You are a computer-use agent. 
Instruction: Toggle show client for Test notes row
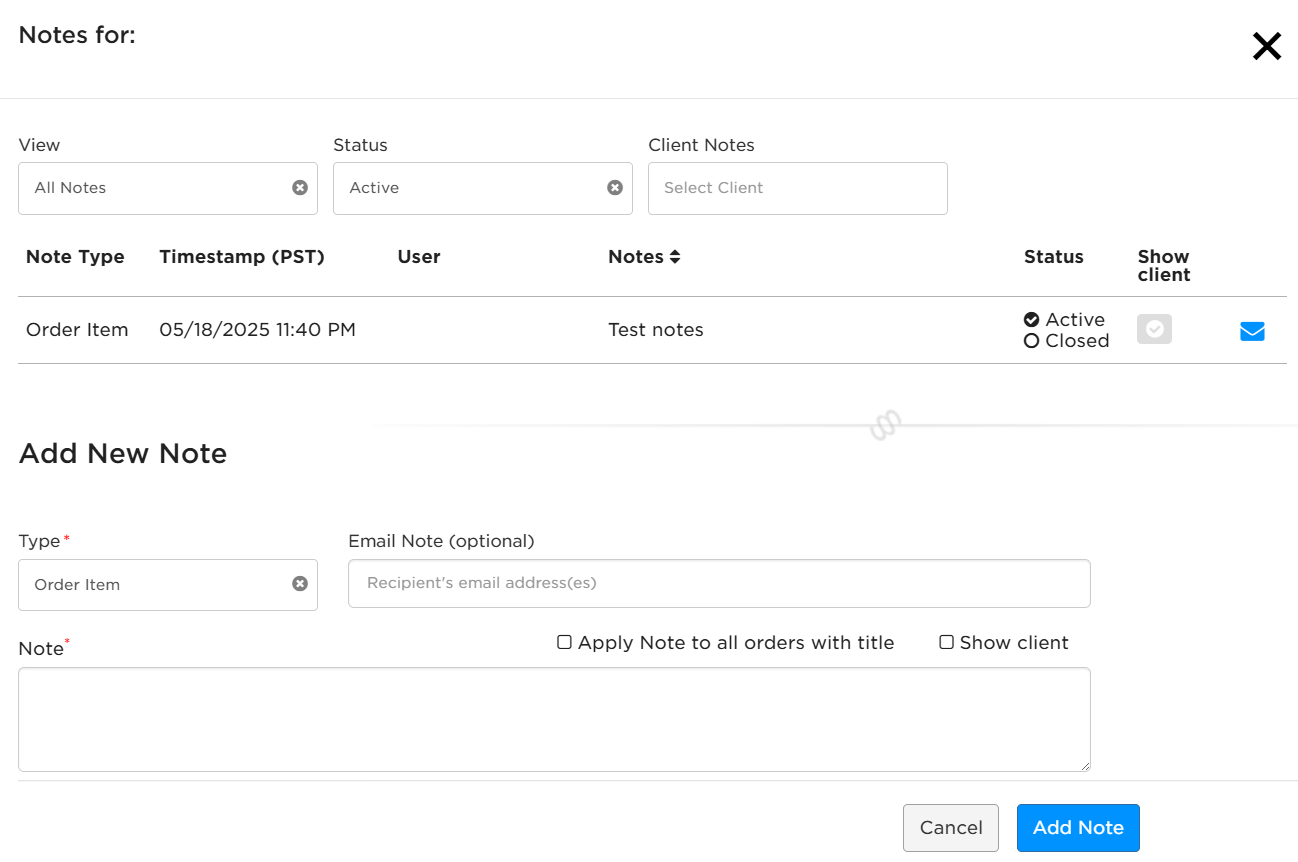(x=1154, y=329)
